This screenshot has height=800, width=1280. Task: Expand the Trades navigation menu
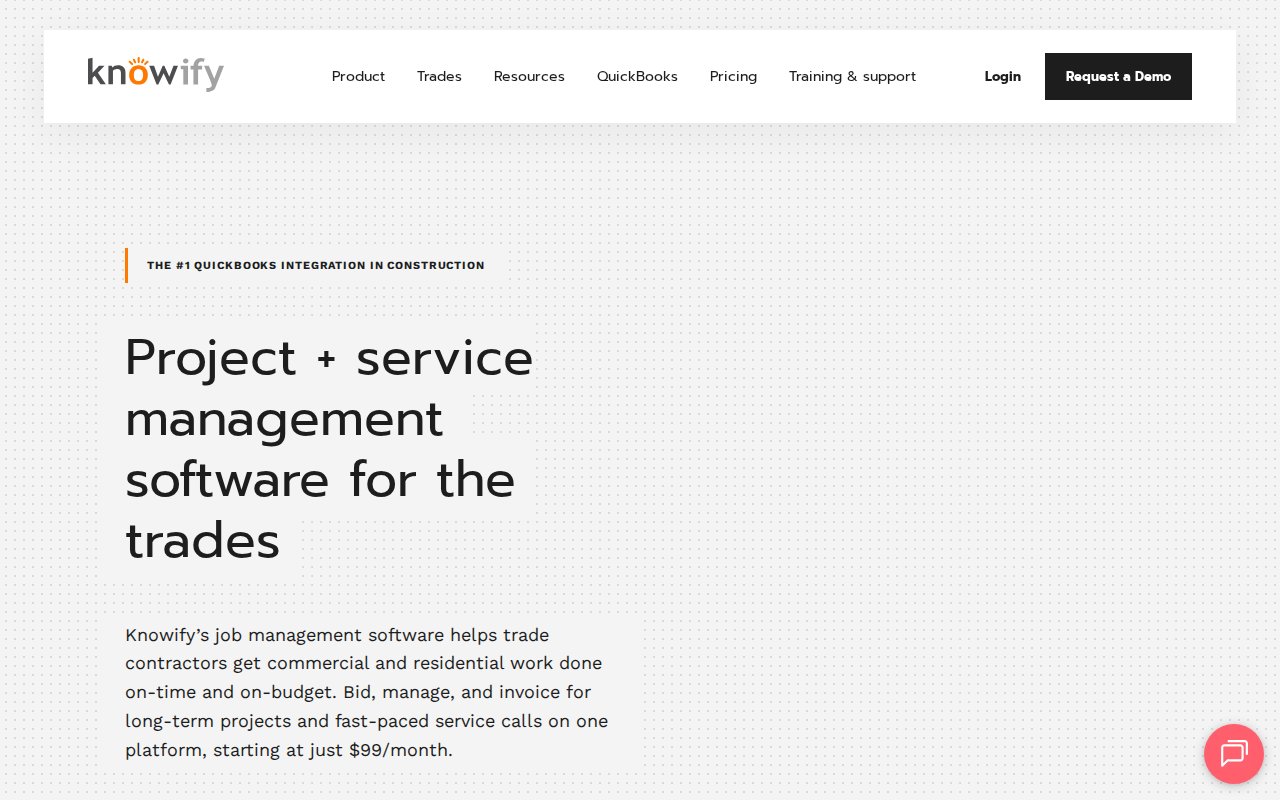point(439,76)
